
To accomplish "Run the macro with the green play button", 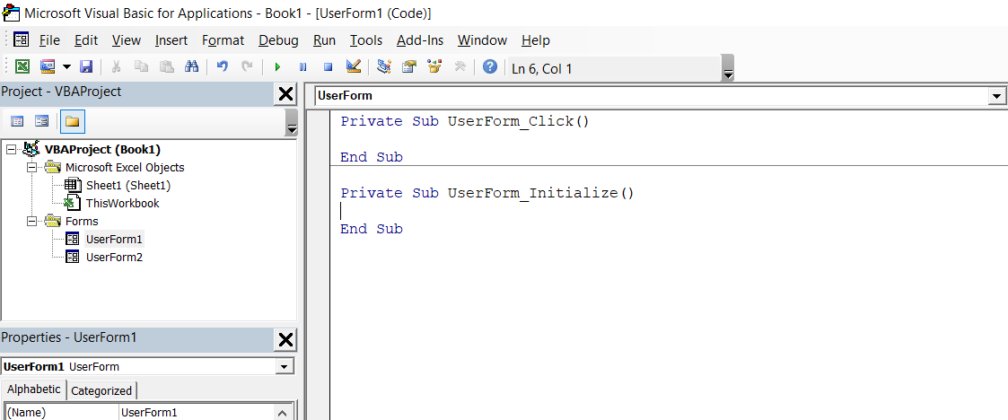I will pos(277,67).
